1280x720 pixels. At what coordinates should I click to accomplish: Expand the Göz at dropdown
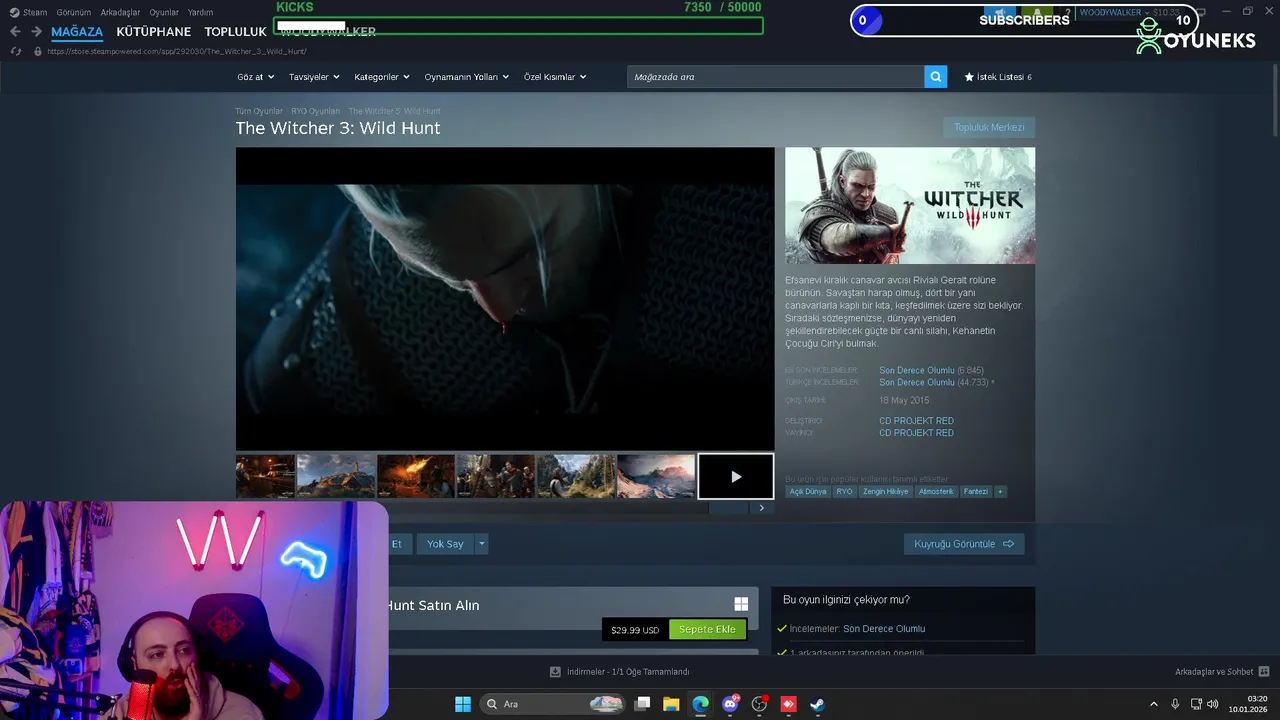[257, 77]
